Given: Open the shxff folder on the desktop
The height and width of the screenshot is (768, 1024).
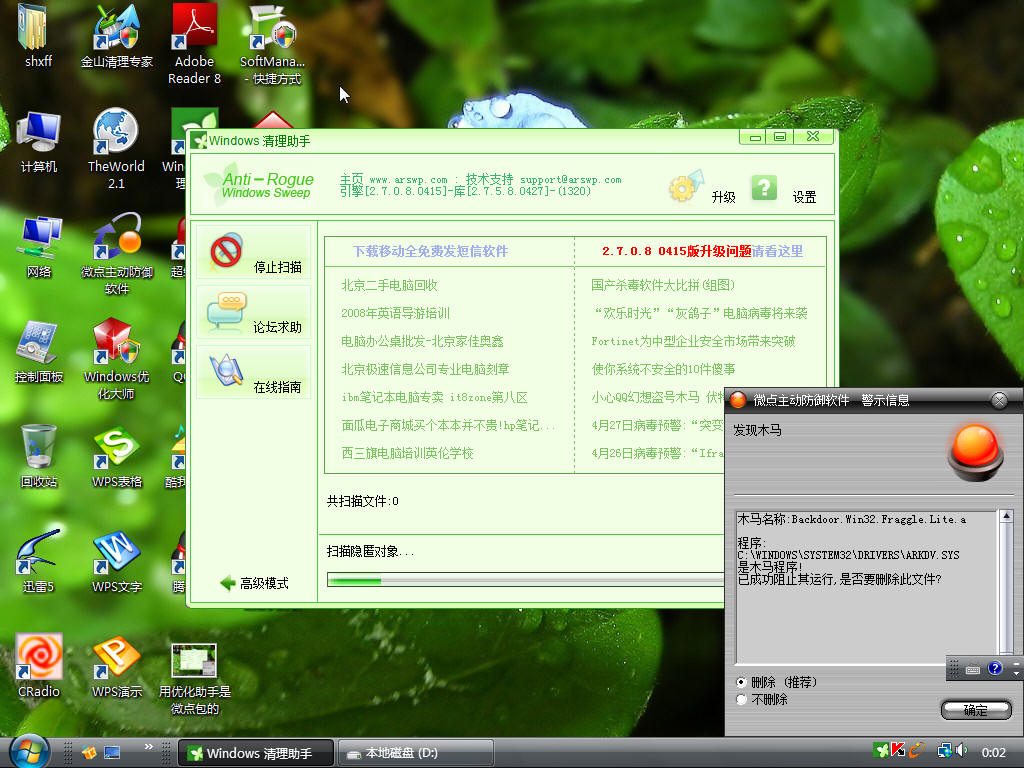Looking at the screenshot, I should click(x=39, y=35).
